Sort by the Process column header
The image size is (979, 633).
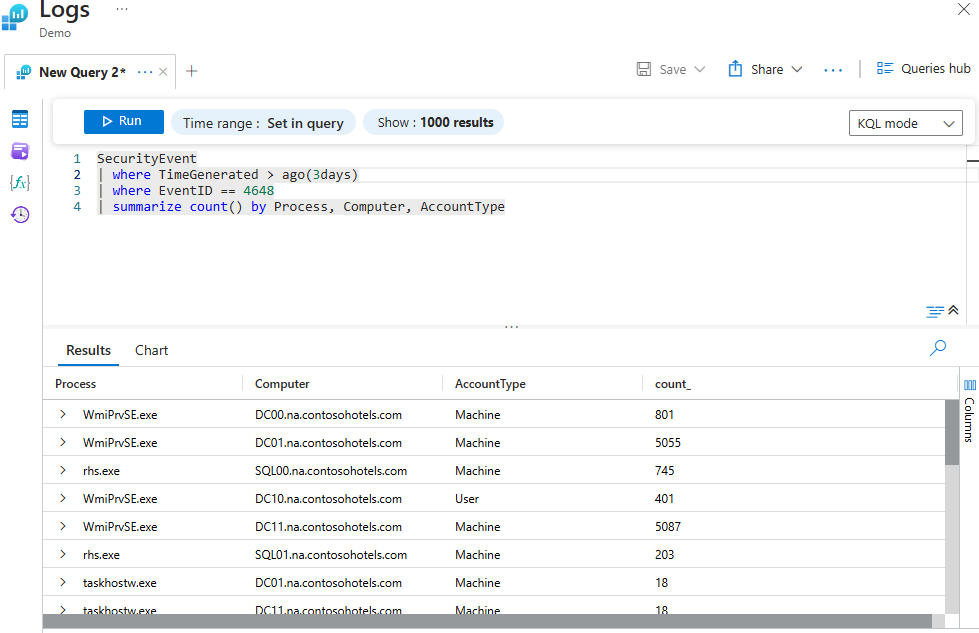click(76, 384)
